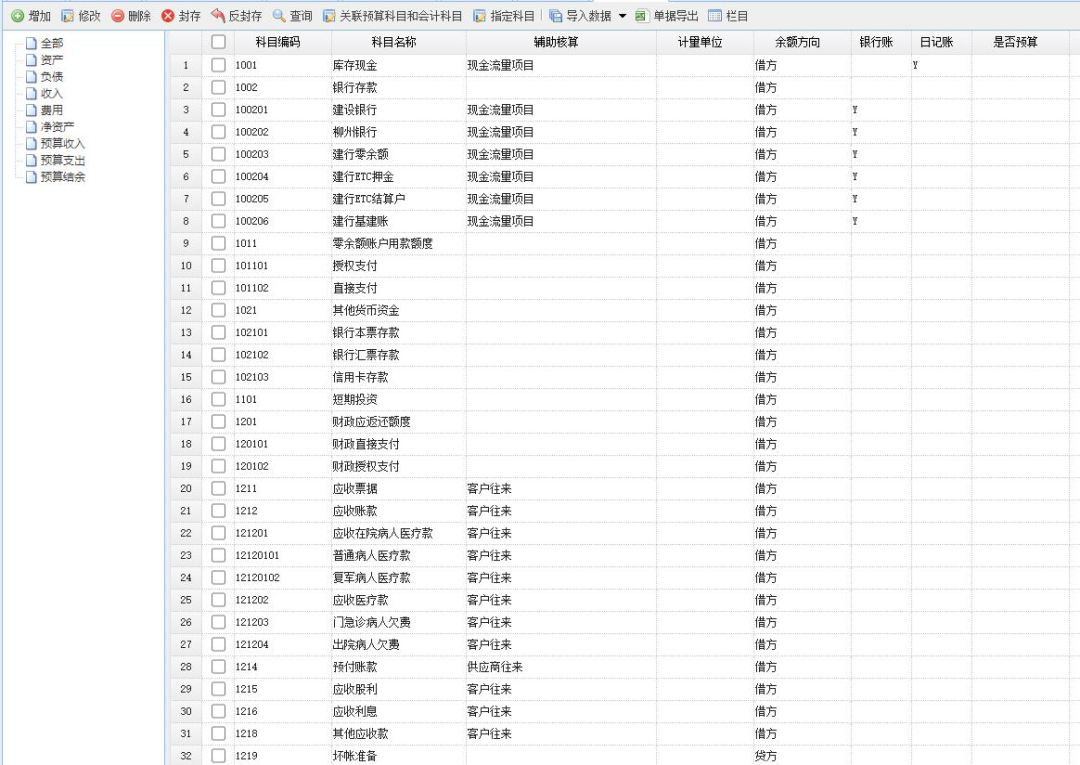Click the 查询 (search) magnifier icon

[x=279, y=16]
